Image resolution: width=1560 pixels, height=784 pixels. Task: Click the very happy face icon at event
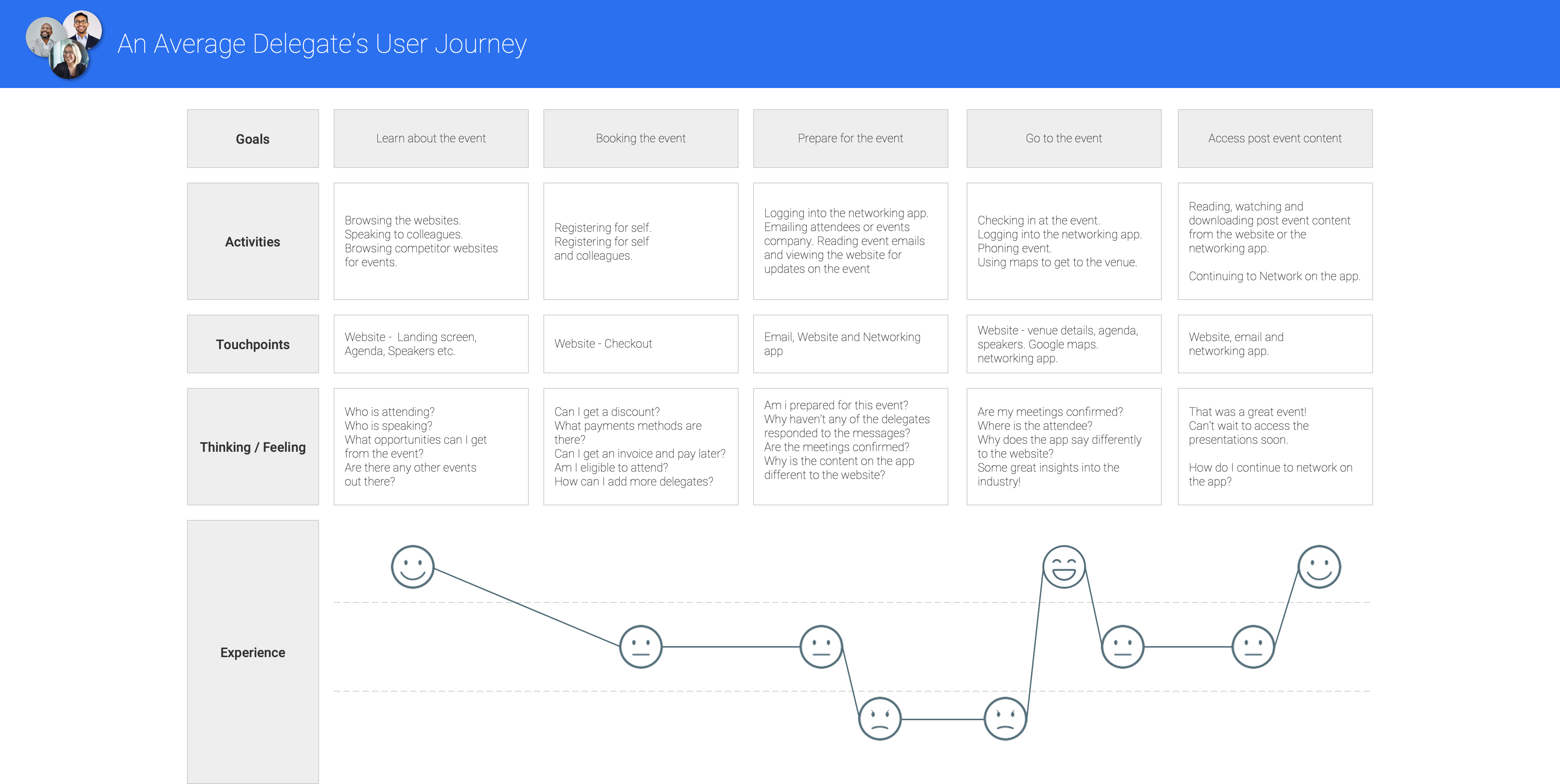coord(1063,568)
